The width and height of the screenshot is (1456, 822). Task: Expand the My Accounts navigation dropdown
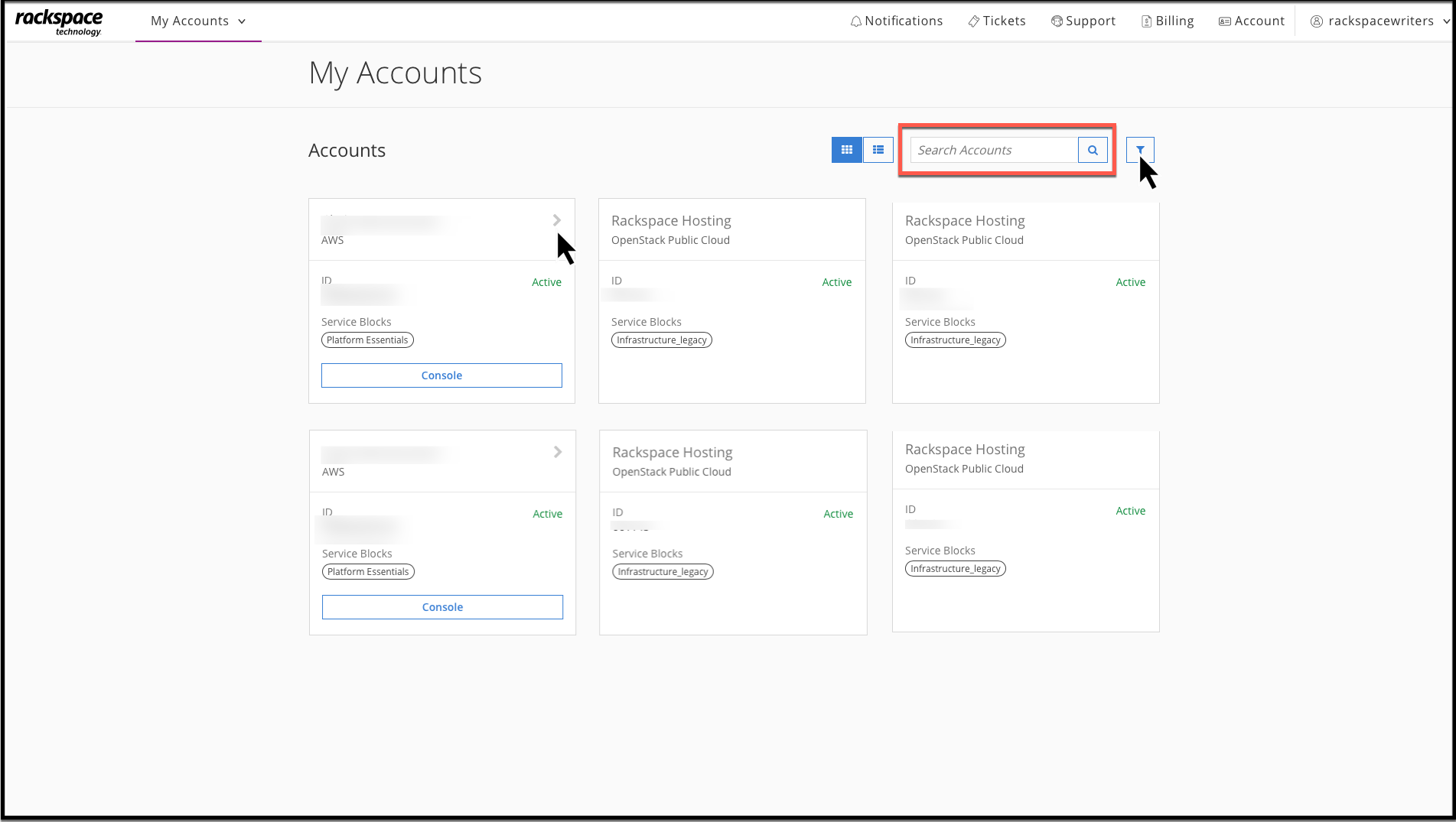(x=242, y=21)
